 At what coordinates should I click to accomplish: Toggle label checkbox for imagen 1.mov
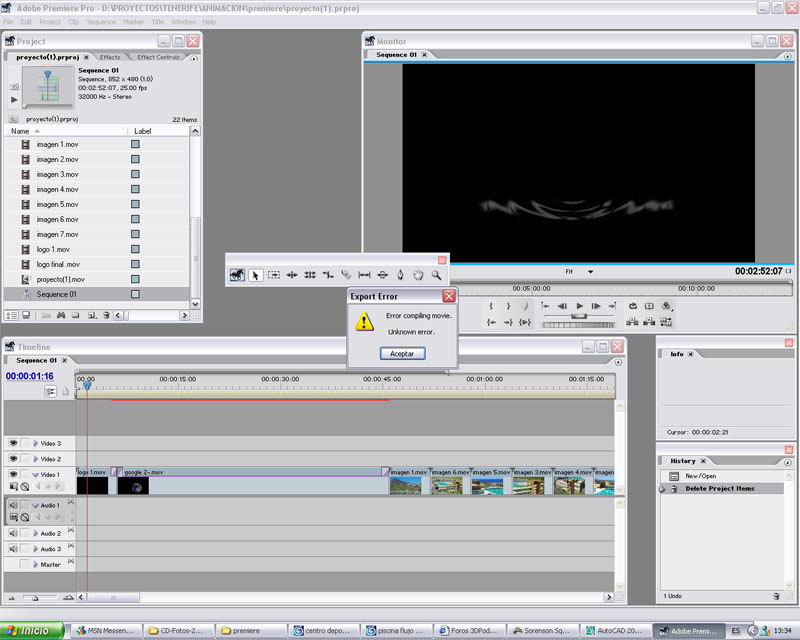135,144
